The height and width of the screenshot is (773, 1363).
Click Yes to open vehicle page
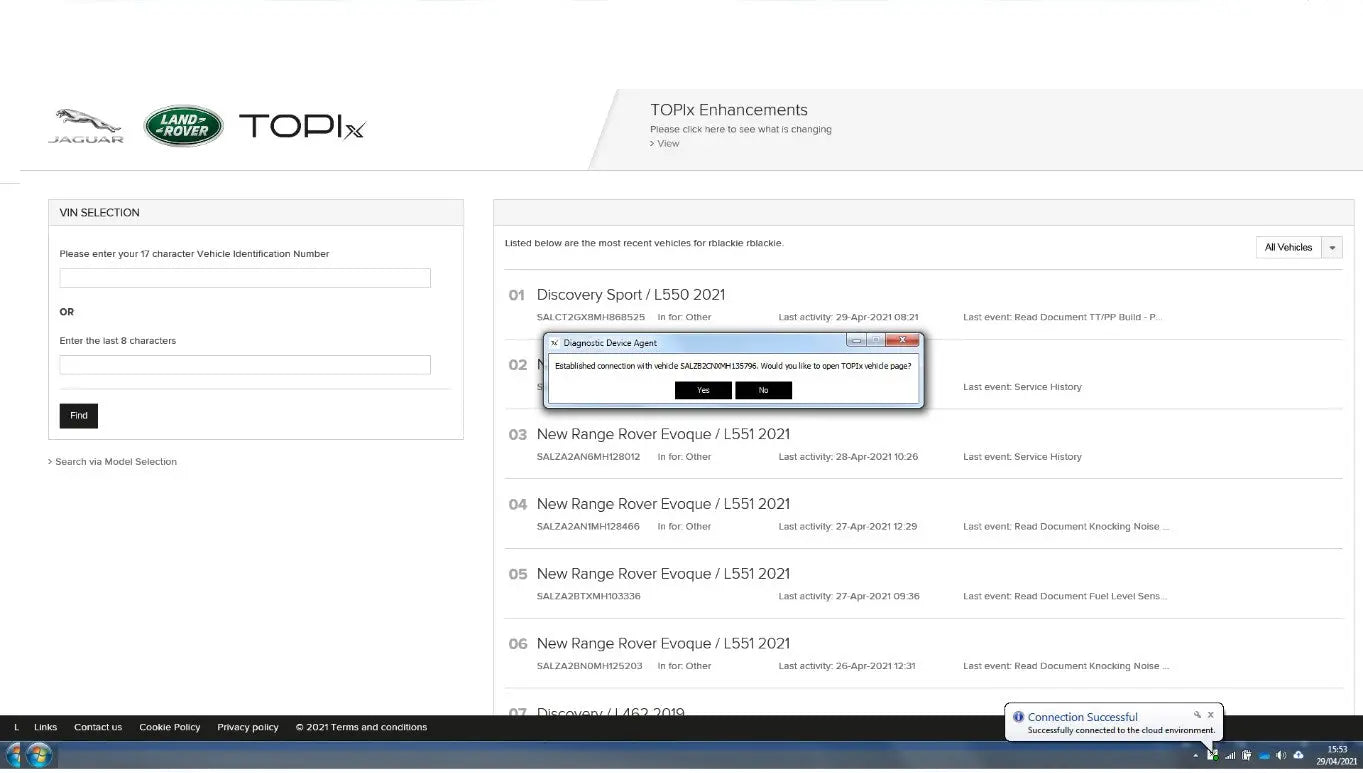703,390
